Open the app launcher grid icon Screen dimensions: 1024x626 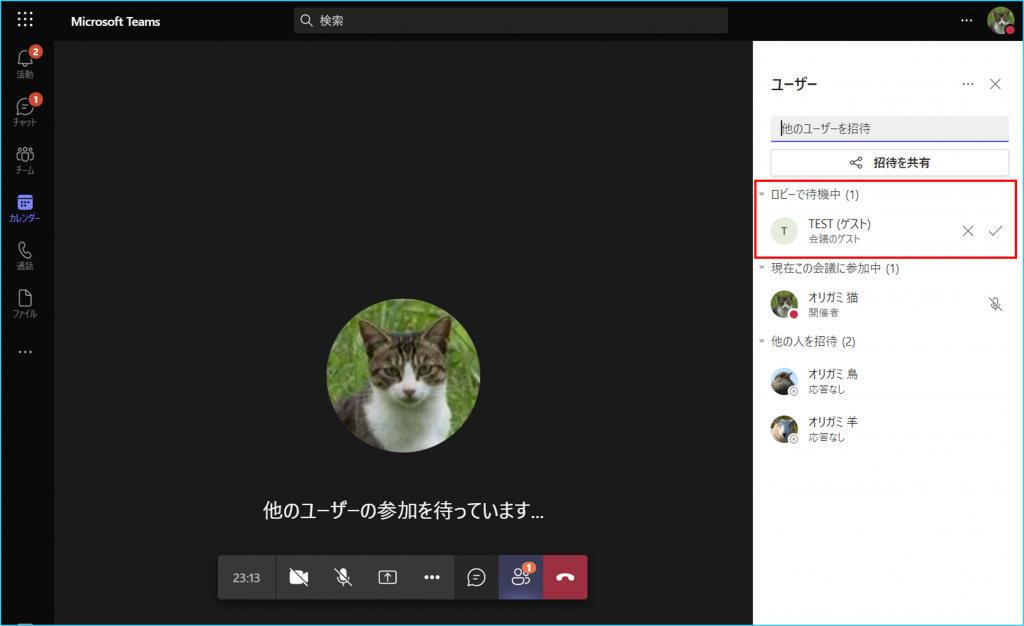[25, 20]
